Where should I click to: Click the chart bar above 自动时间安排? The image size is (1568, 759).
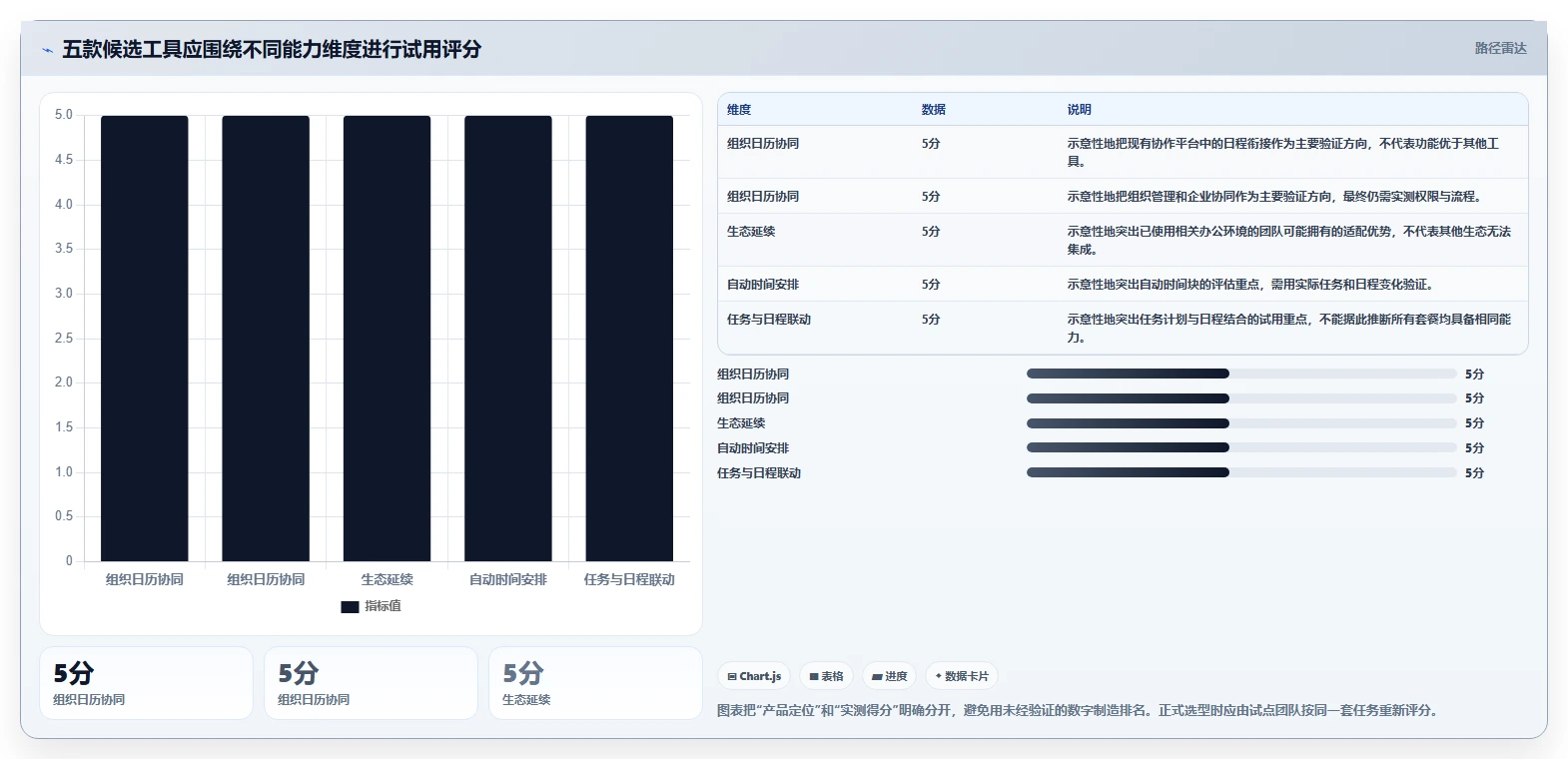(508, 339)
